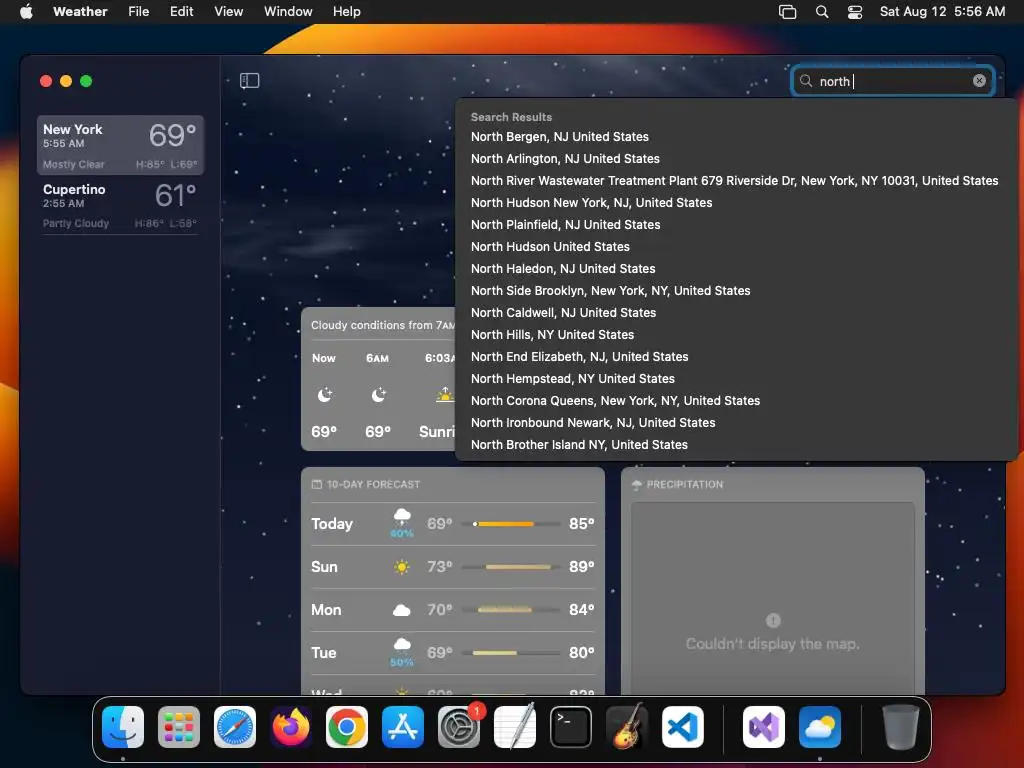This screenshot has height=768, width=1024.
Task: Click the Sun temperature range bar
Action: 511,567
